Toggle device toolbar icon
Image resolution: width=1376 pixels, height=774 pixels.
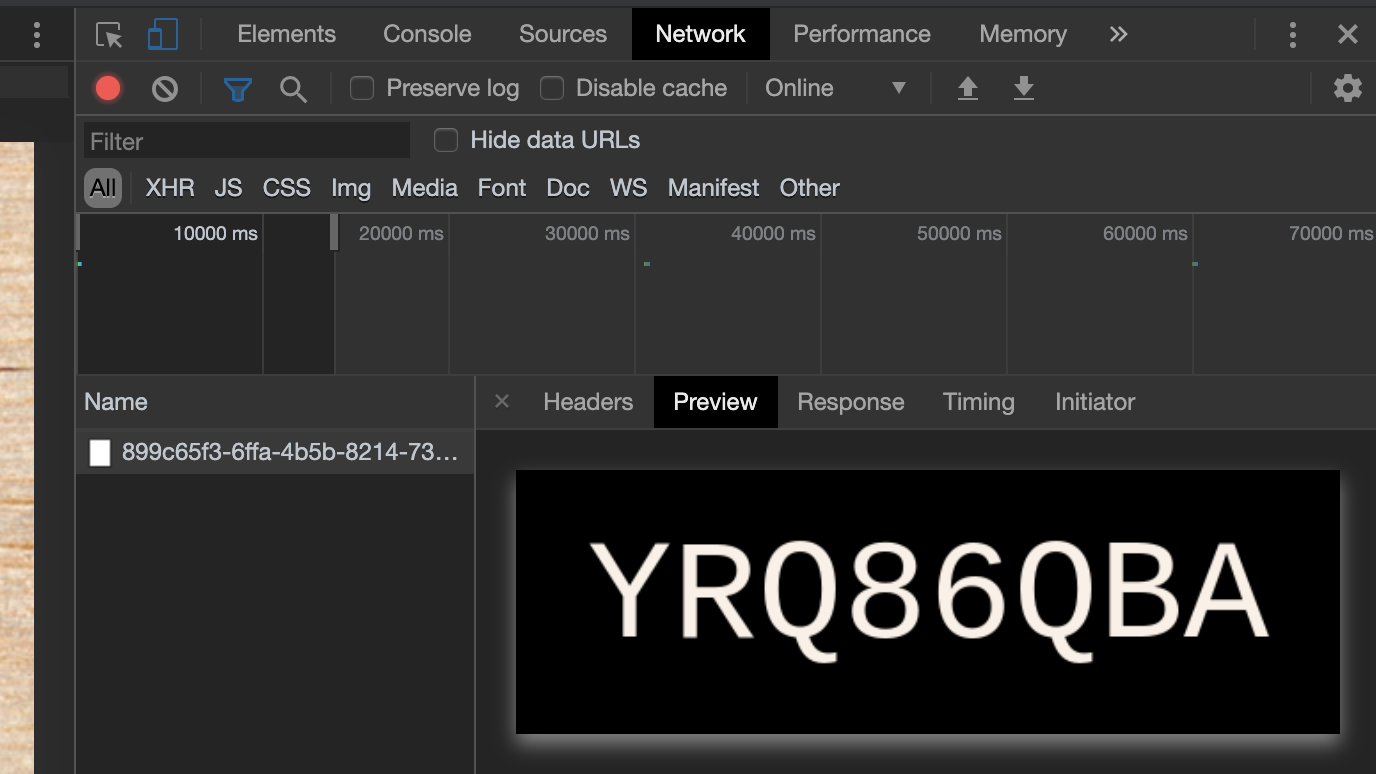162,35
